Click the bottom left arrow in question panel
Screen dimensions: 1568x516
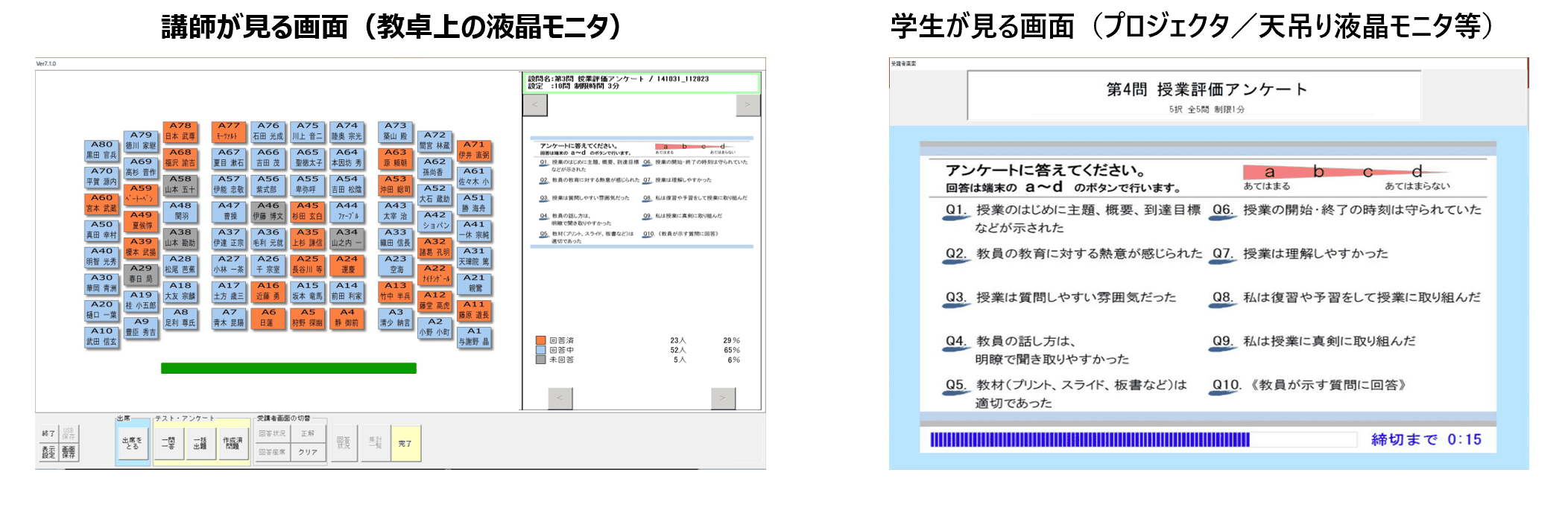pos(560,398)
